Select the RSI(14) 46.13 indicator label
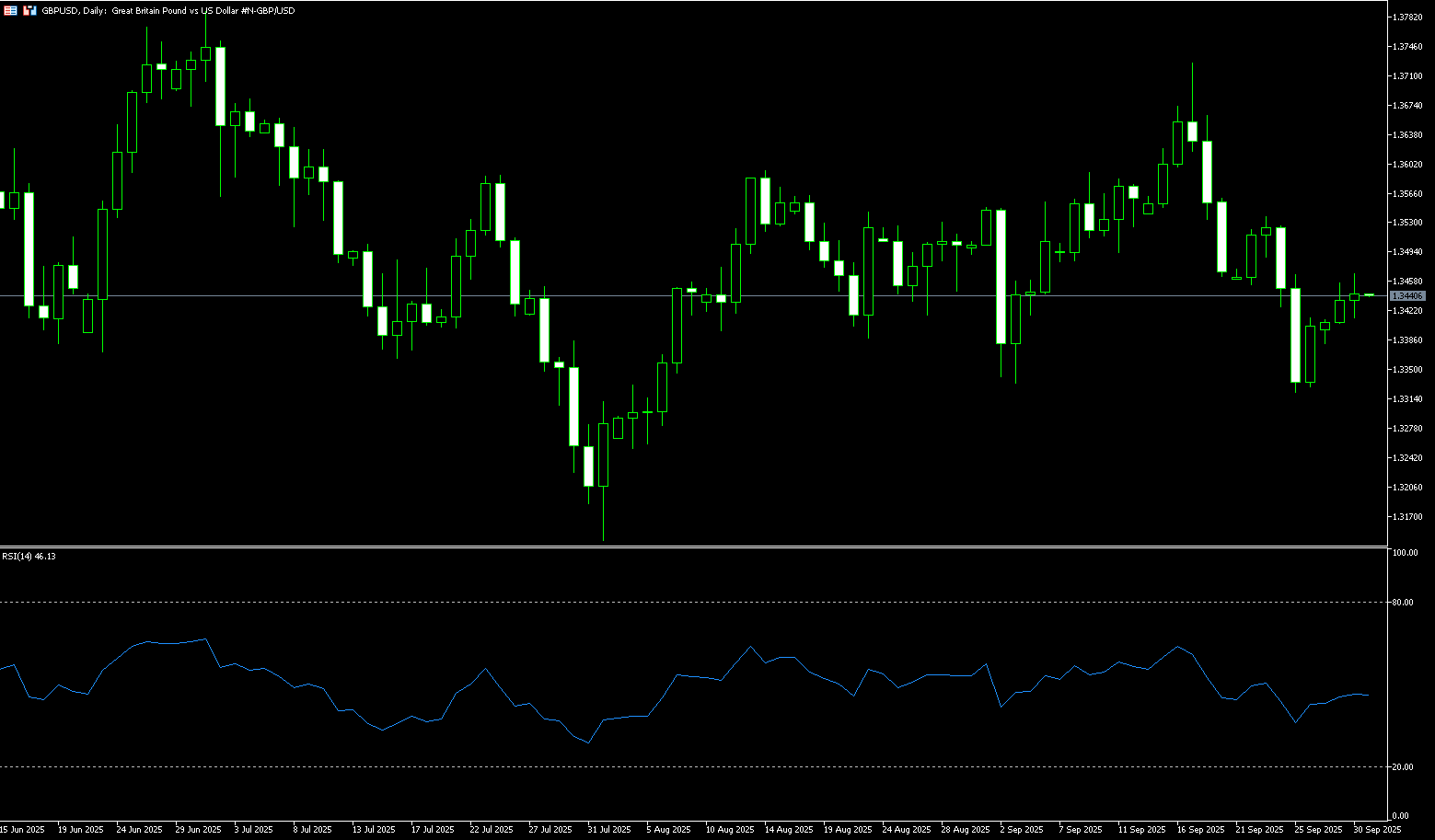 [x=29, y=557]
